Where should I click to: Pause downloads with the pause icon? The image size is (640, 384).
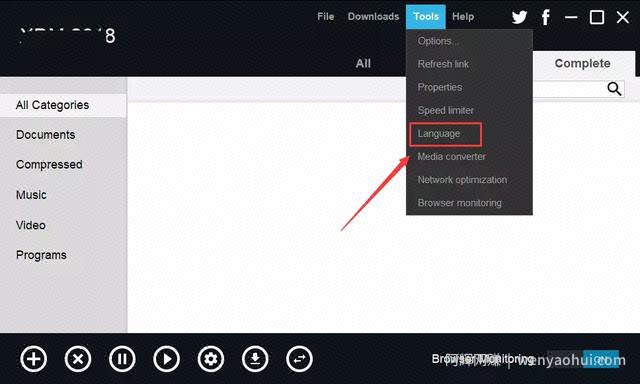(122, 359)
